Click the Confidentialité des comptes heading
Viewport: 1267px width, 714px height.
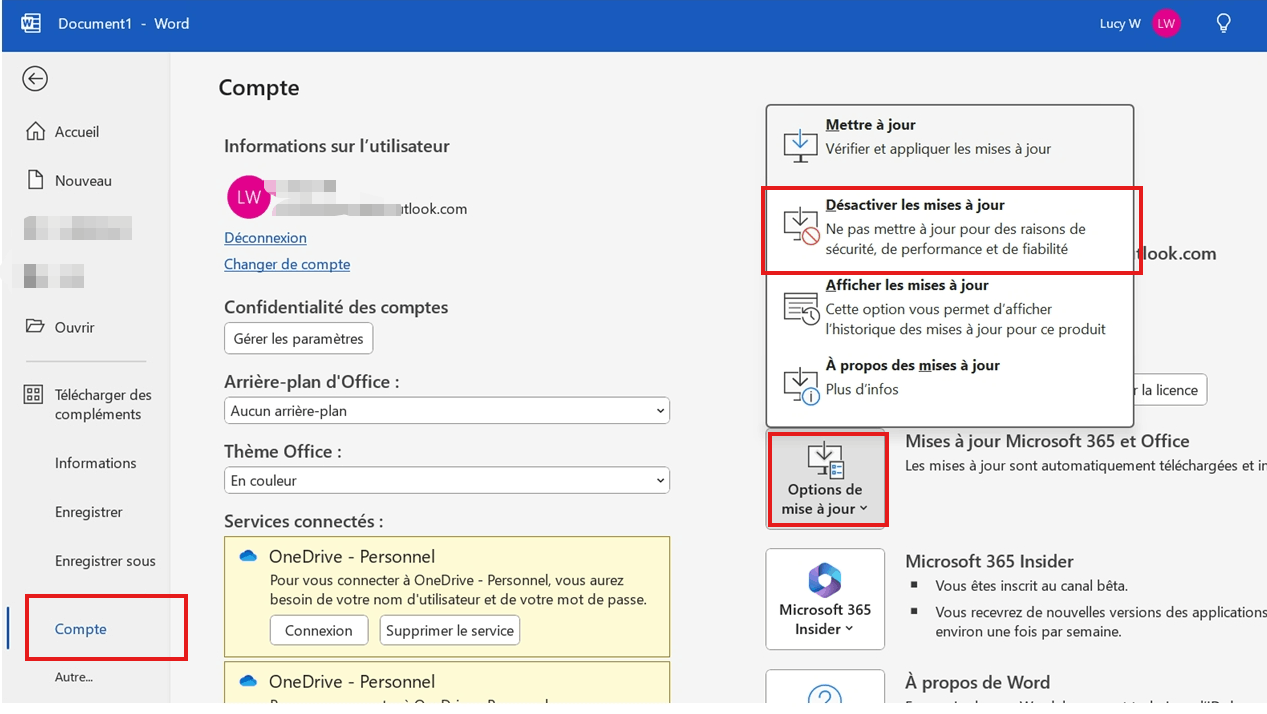336,307
